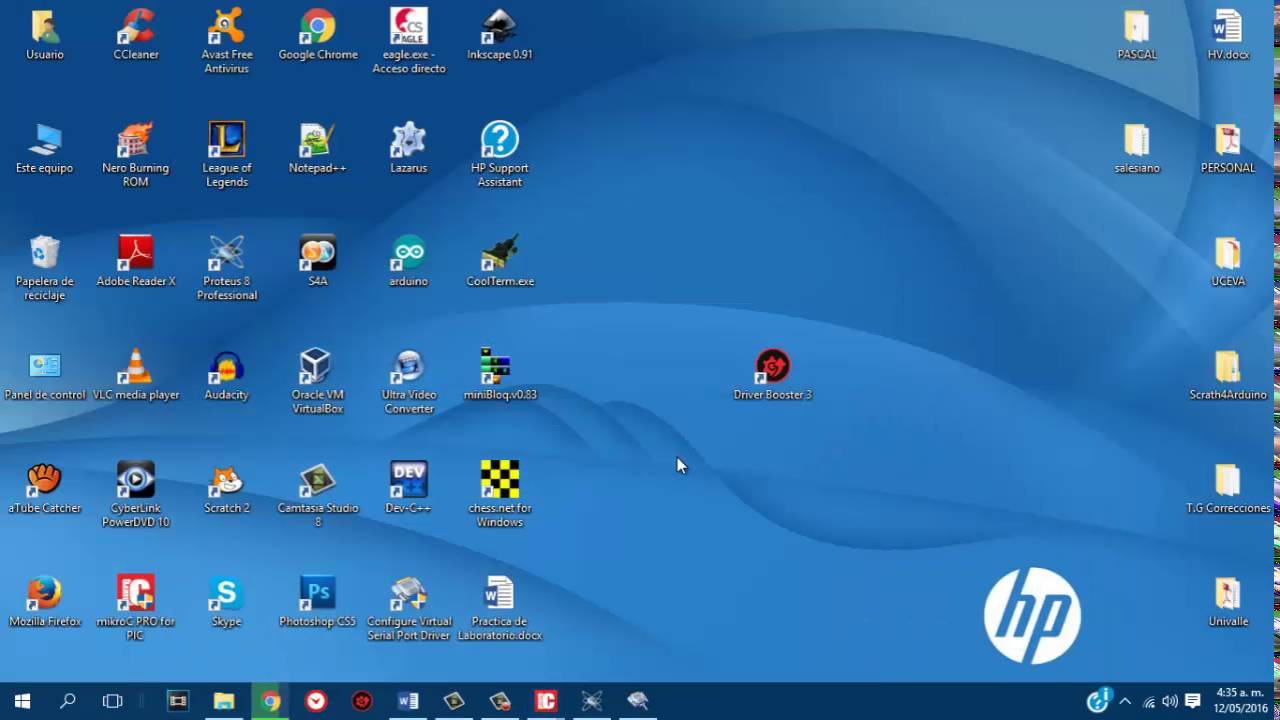Viewport: 1280px width, 720px height.
Task: Open Notepad++ desktop shortcut
Action: tap(318, 147)
